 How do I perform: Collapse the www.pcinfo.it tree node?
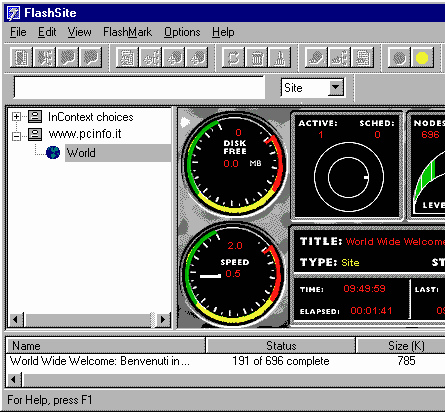click(x=16, y=136)
